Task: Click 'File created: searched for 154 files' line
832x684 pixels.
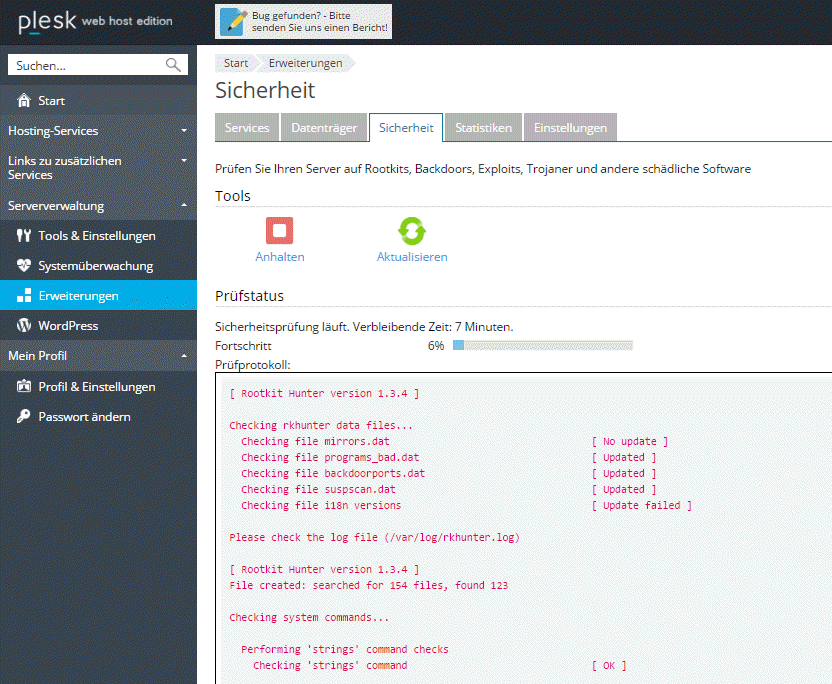Action: 369,585
